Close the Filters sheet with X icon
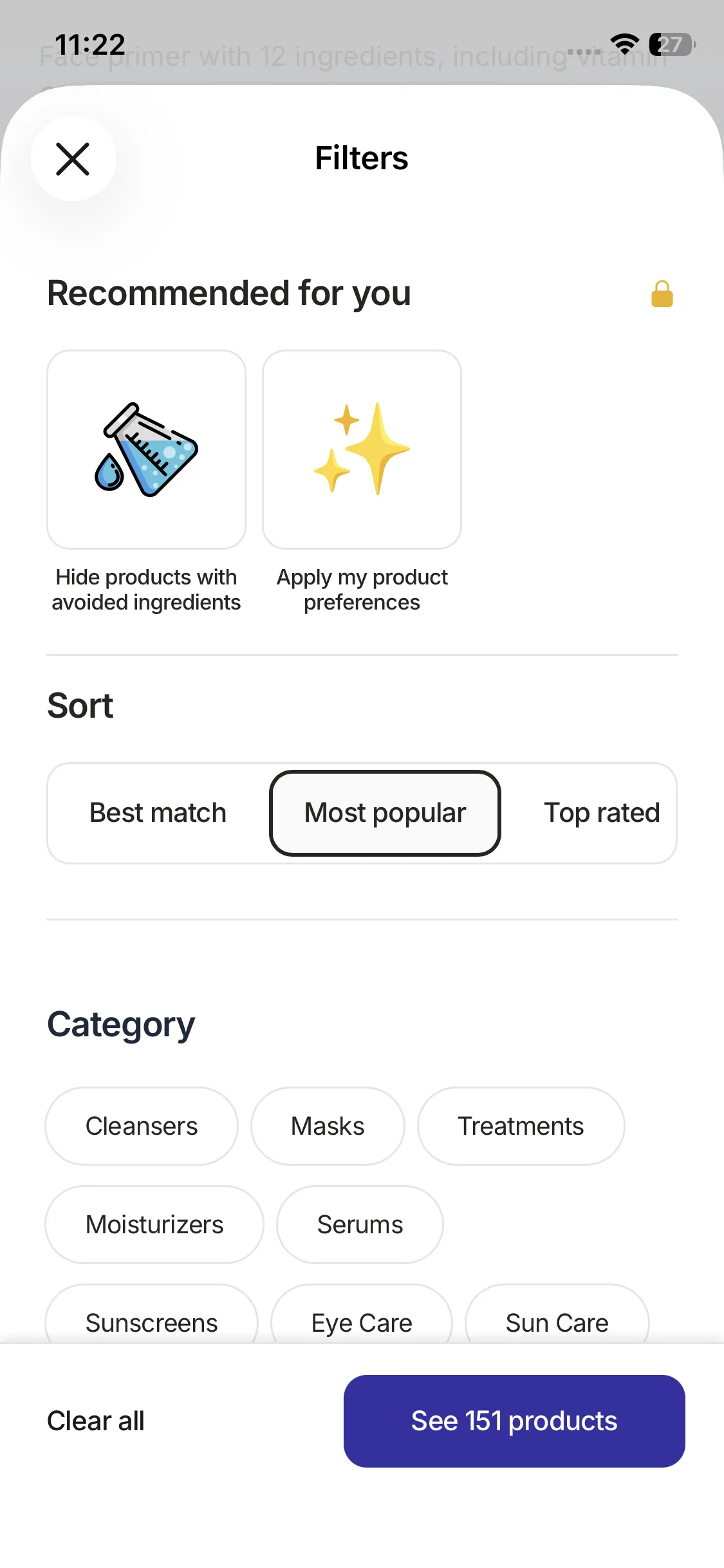This screenshot has height=1568, width=724. point(73,159)
